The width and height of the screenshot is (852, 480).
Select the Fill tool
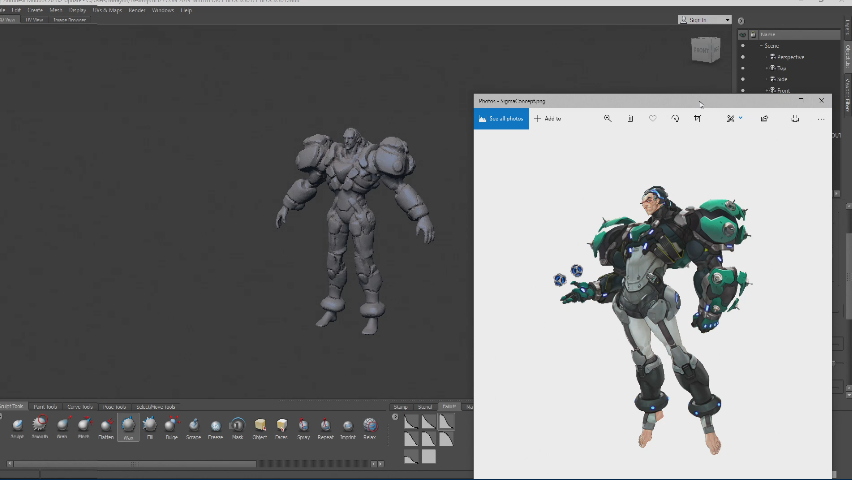[x=150, y=427]
